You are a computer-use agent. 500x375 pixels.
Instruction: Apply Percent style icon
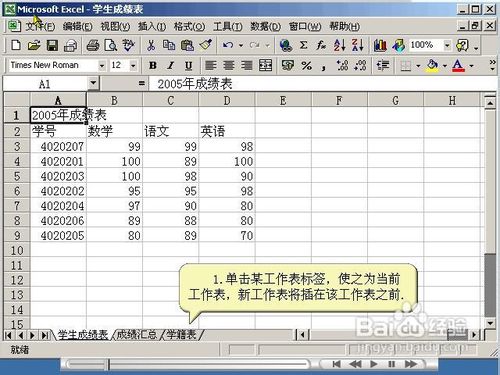306,65
